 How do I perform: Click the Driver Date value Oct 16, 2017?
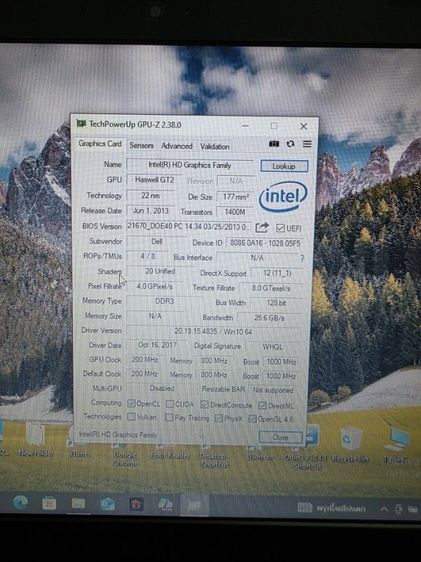157,345
